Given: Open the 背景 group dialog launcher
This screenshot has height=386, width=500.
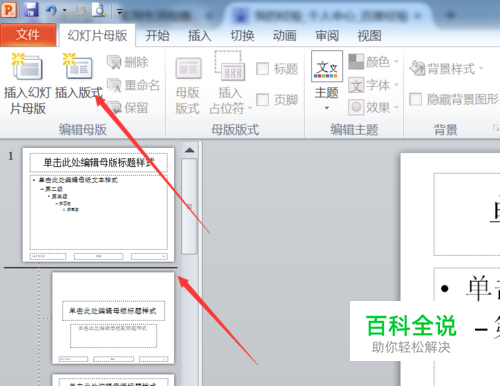Looking at the screenshot, I should [x=496, y=127].
